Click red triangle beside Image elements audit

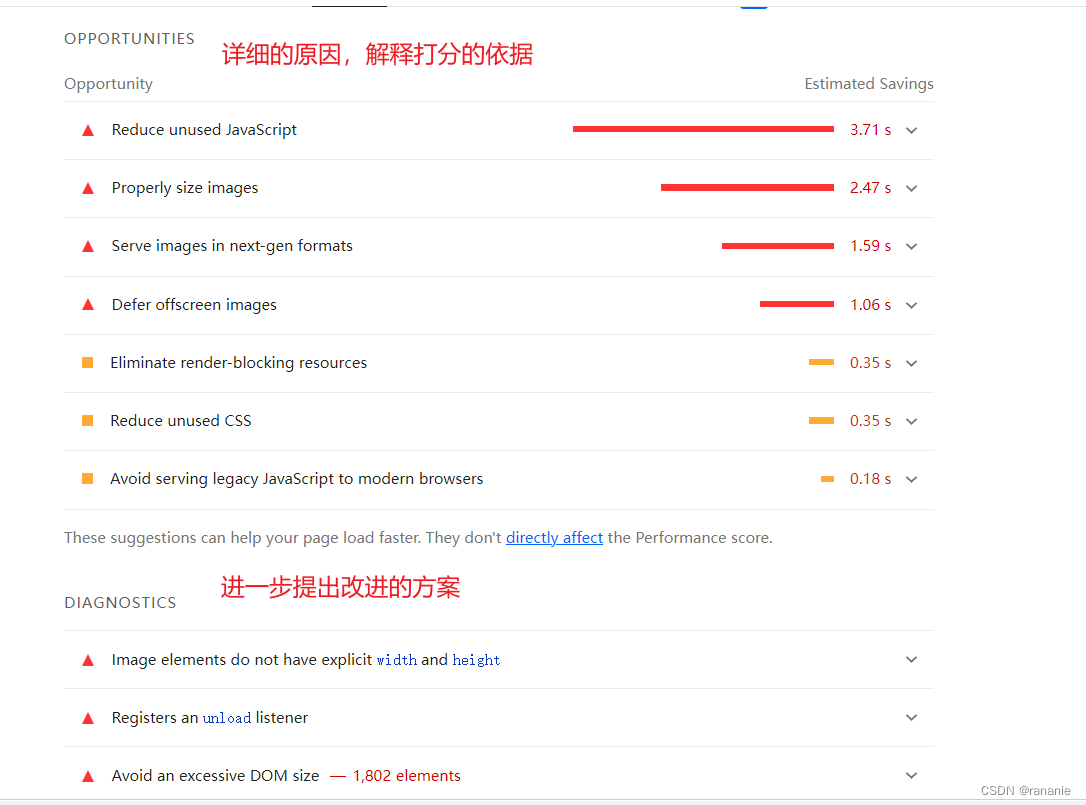coord(88,660)
